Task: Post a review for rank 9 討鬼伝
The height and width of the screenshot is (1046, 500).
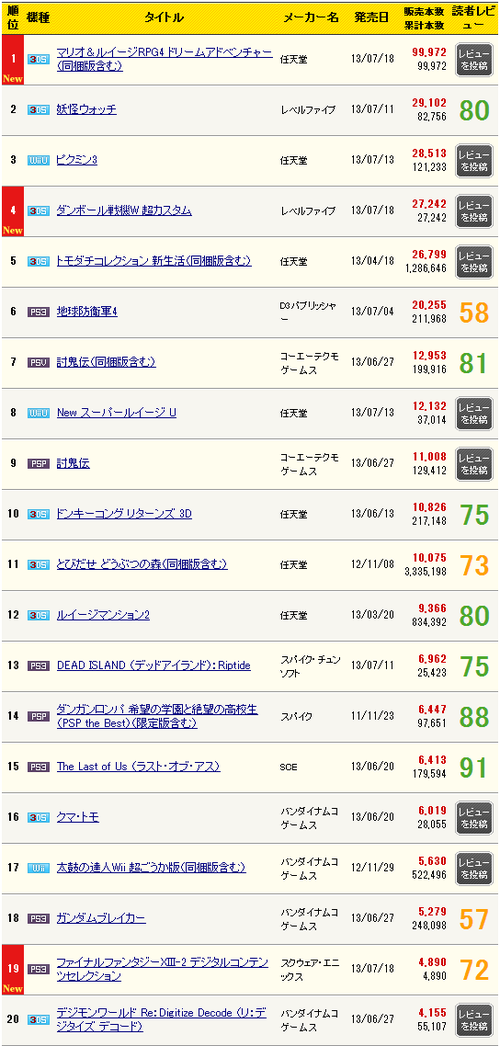Action: click(474, 464)
